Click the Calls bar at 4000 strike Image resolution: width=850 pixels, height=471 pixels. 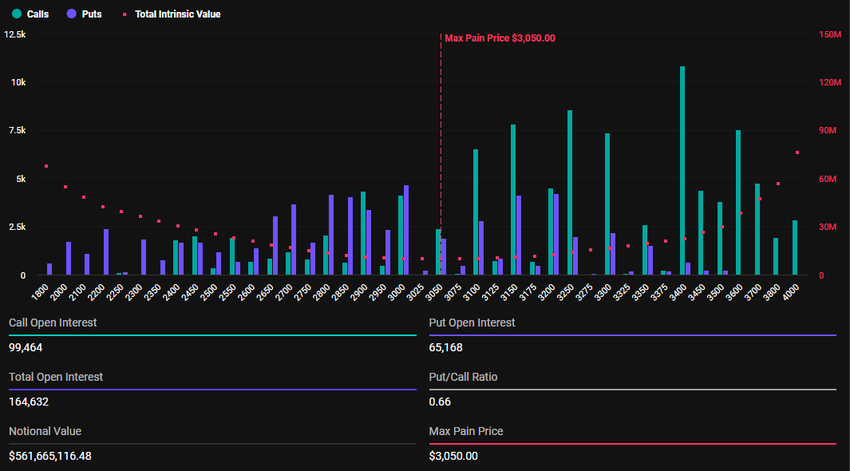point(795,247)
